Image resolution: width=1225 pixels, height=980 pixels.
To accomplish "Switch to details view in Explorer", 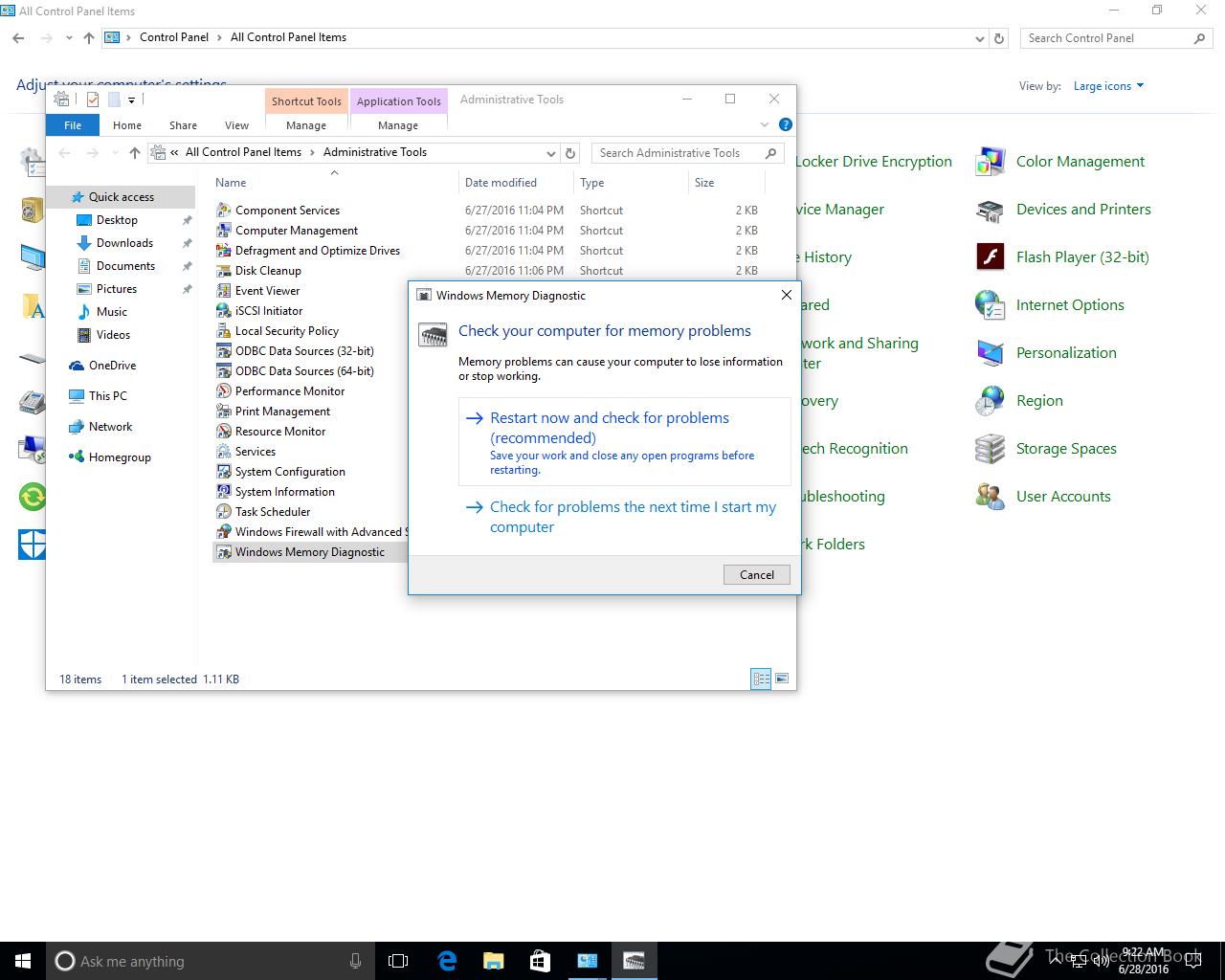I will pos(761,679).
